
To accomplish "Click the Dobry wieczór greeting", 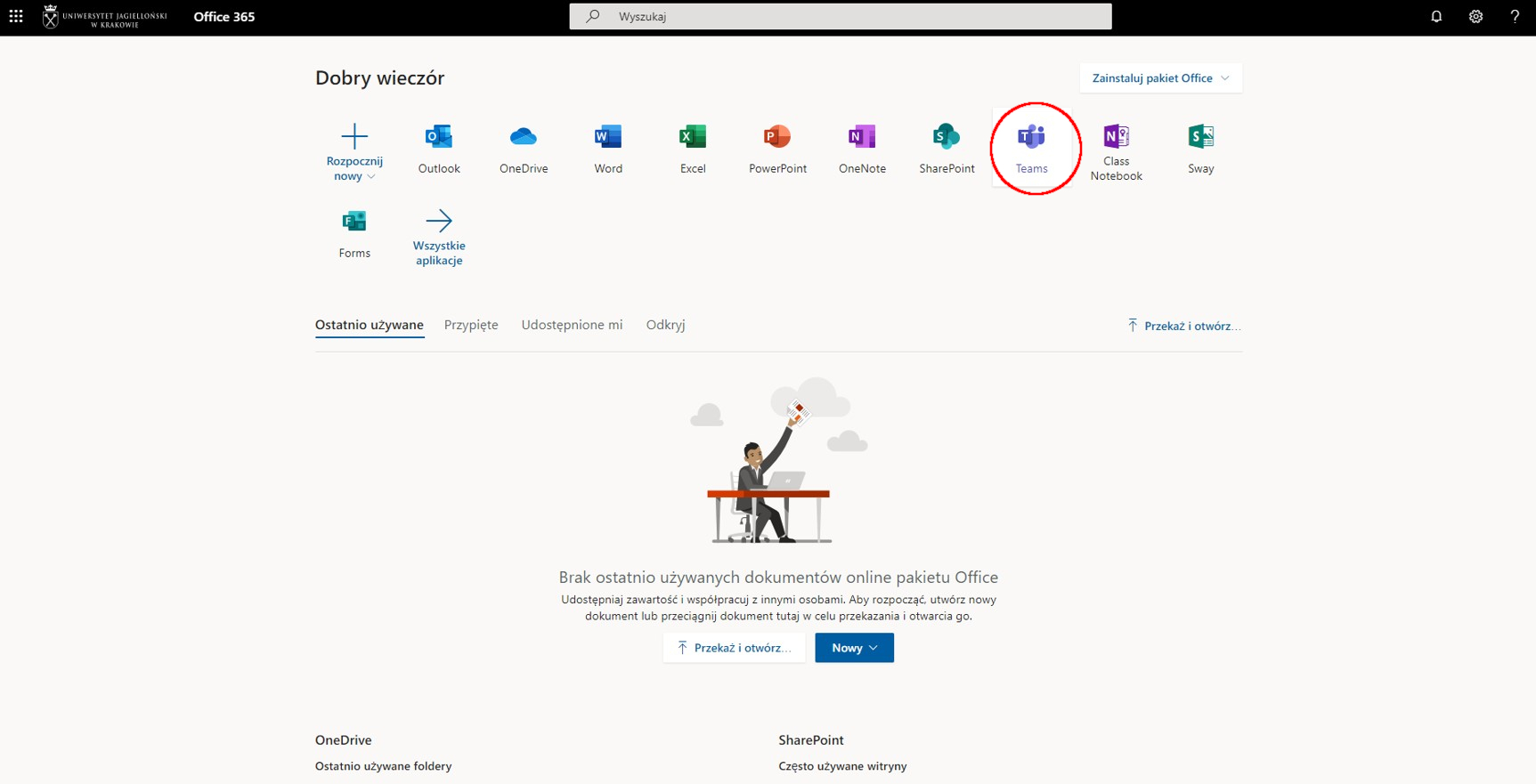I will 380,77.
